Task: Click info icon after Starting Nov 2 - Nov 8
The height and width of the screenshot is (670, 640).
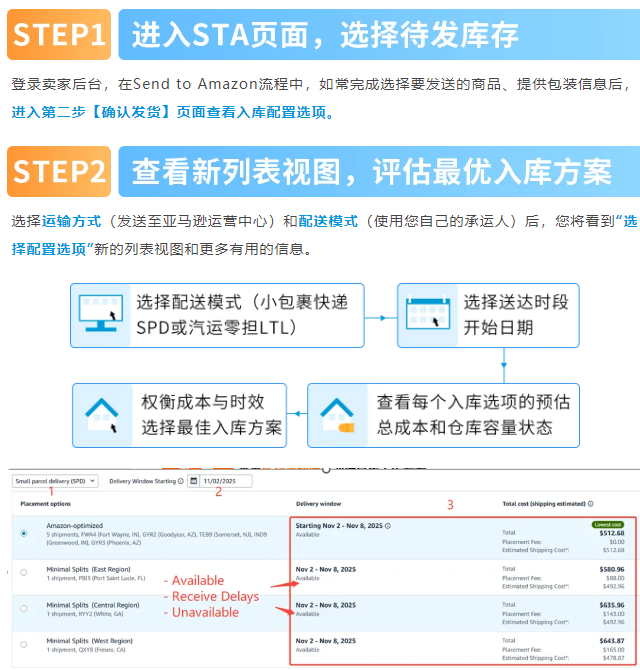Action: pyautogui.click(x=388, y=525)
